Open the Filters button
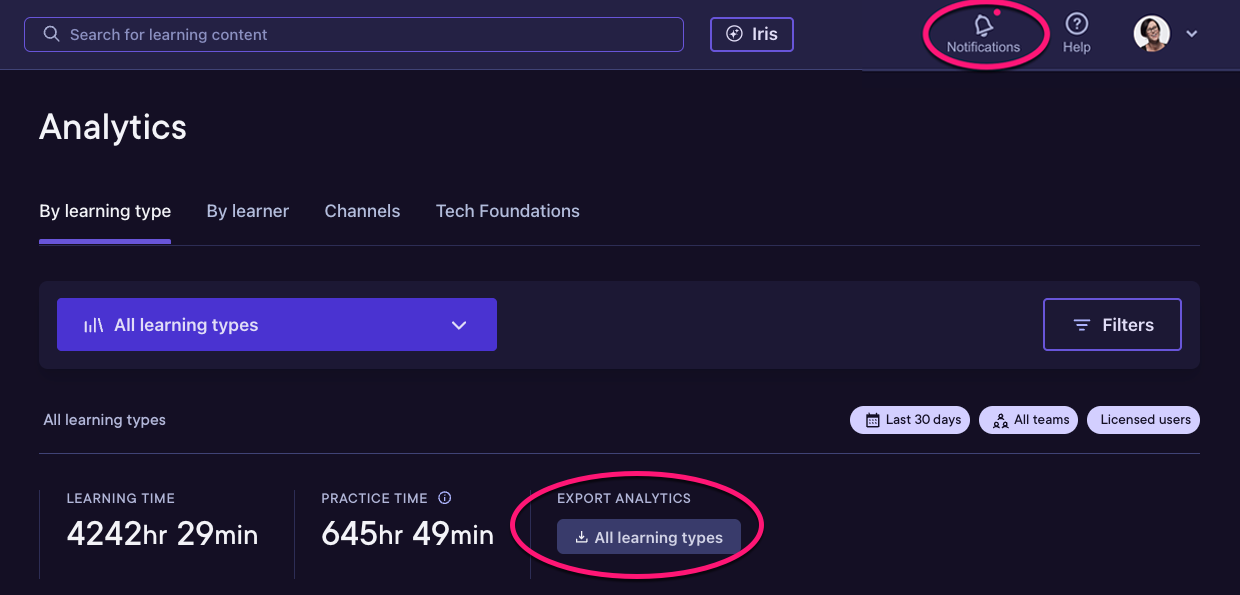Image resolution: width=1240 pixels, height=595 pixels. (1112, 325)
